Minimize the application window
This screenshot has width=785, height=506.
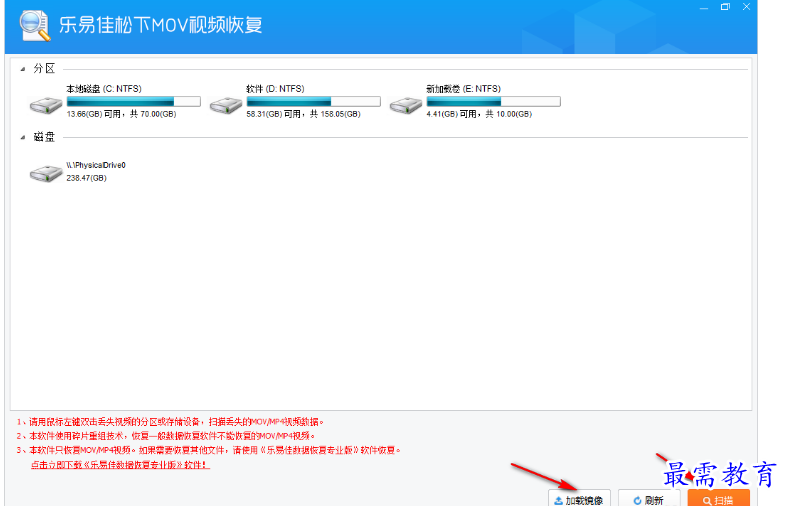[x=704, y=8]
